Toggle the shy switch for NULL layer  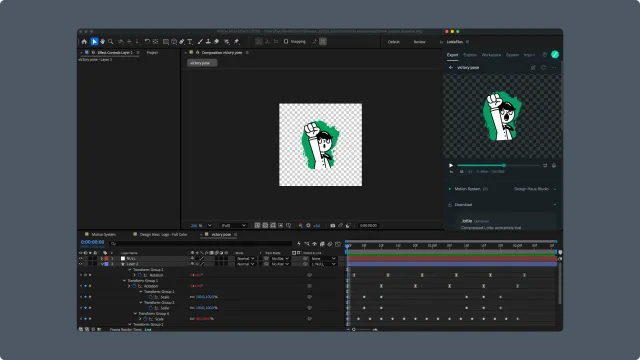pos(192,258)
